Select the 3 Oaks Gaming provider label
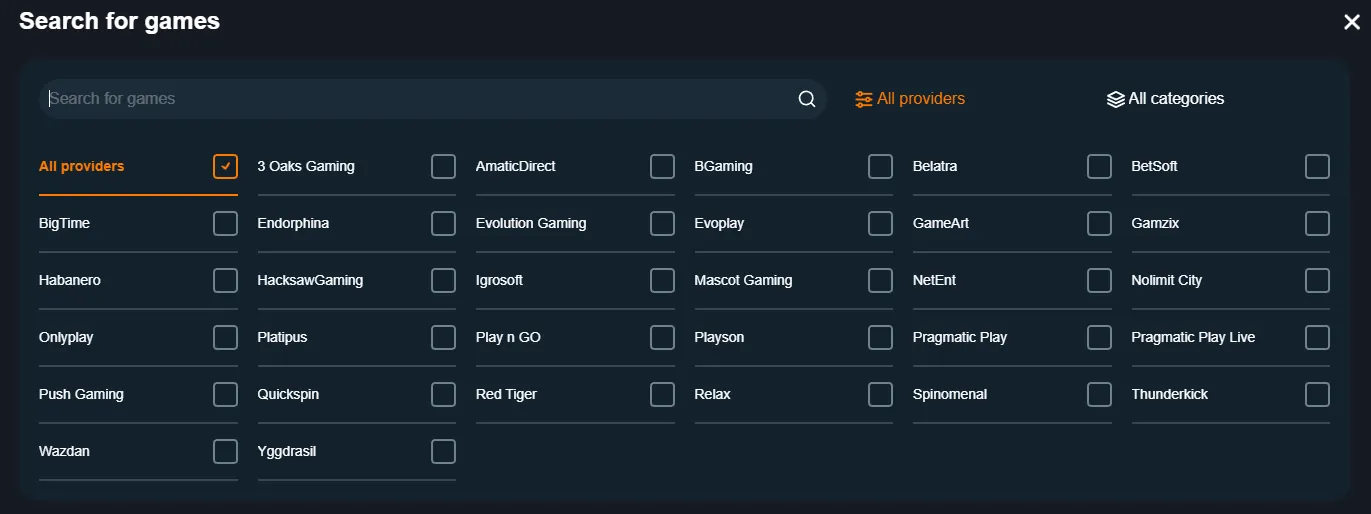The width and height of the screenshot is (1371, 514). [x=306, y=166]
